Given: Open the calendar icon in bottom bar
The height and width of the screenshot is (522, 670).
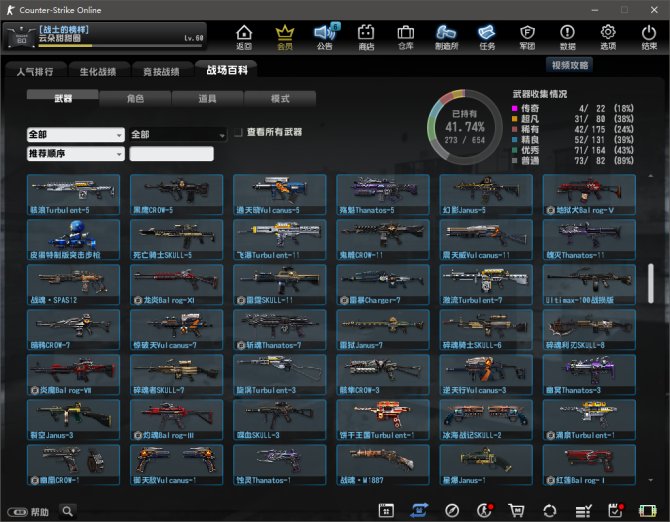Looking at the screenshot, I should tap(386, 510).
